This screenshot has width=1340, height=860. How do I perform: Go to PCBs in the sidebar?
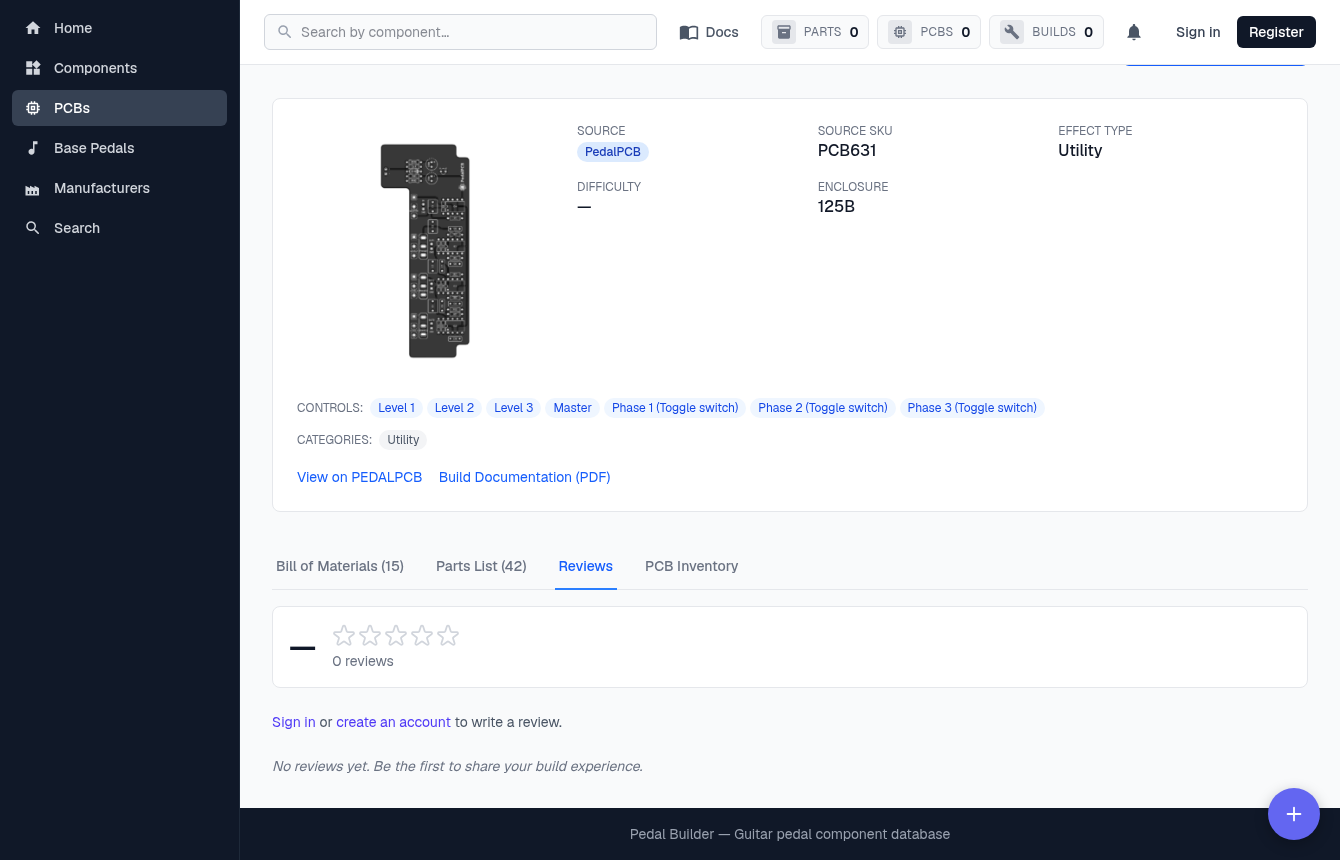[x=119, y=108]
